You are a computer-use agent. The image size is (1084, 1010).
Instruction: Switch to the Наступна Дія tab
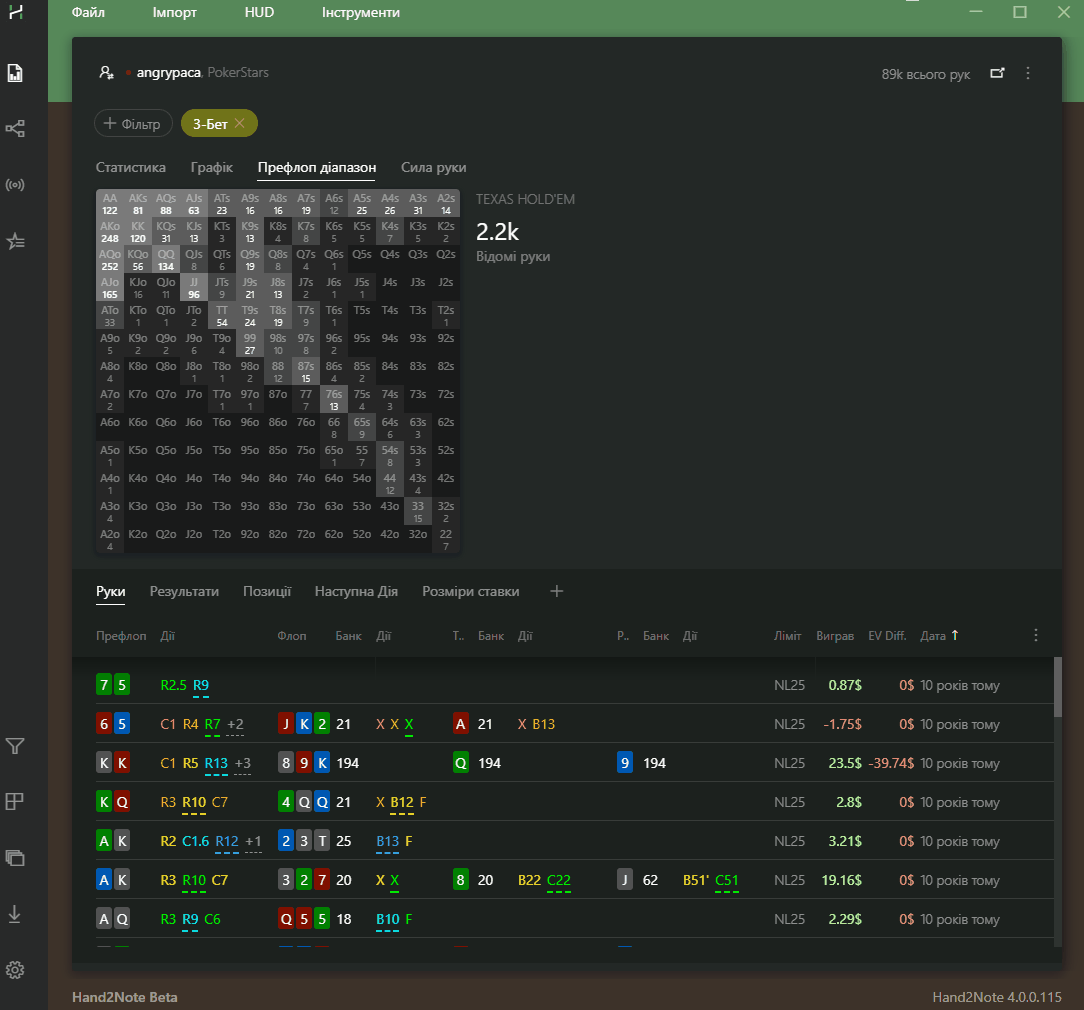tap(356, 591)
